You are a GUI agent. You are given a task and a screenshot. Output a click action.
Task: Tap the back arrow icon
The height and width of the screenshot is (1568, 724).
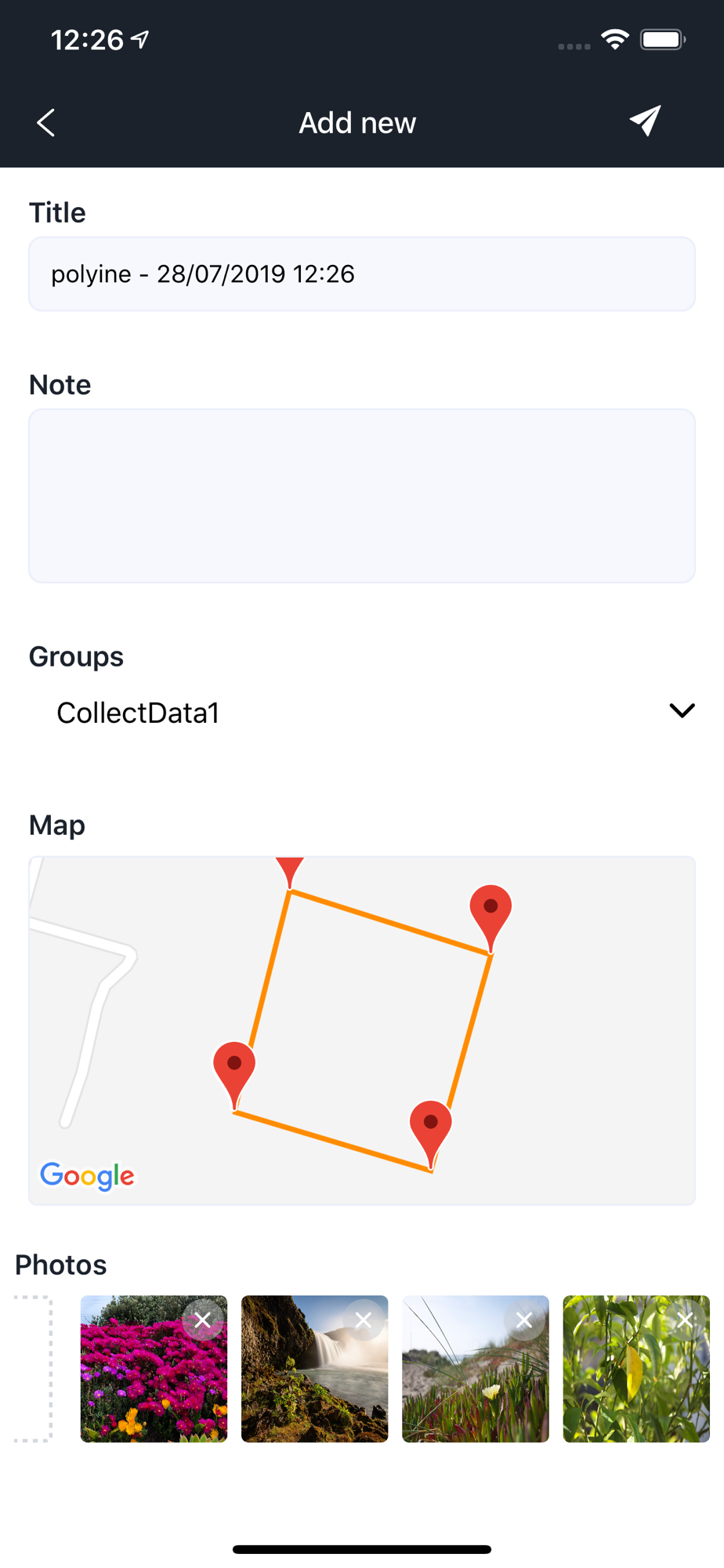45,122
